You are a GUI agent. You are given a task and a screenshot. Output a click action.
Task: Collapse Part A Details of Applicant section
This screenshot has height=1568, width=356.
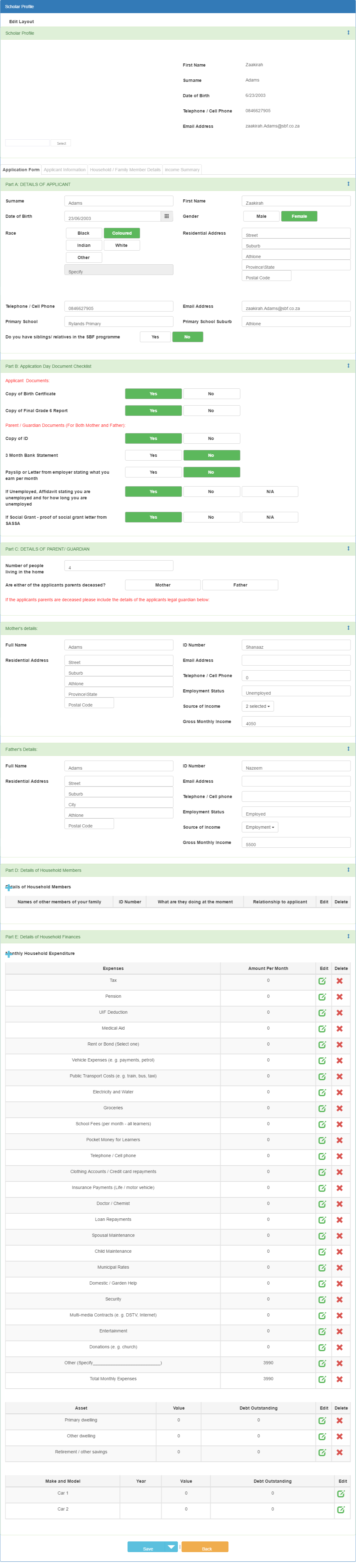click(348, 184)
